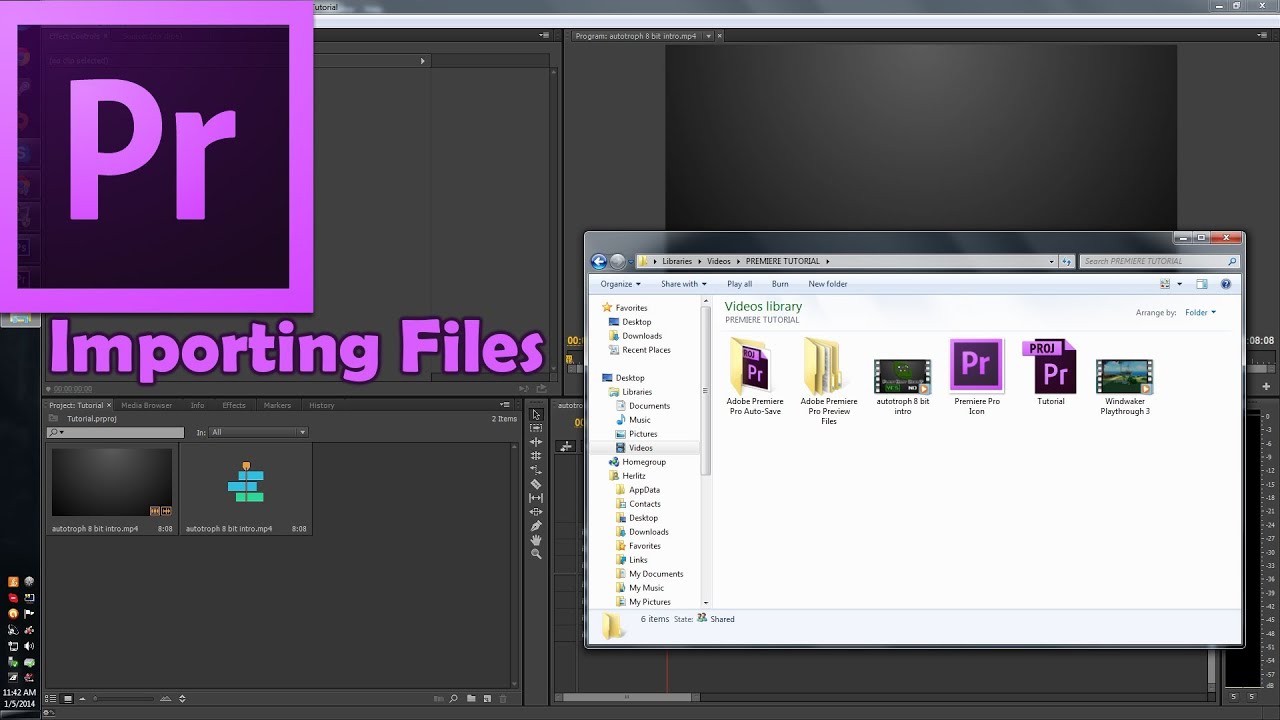1280x720 pixels.
Task: Select the Selection tool in Premiere tools panel
Action: [x=536, y=414]
